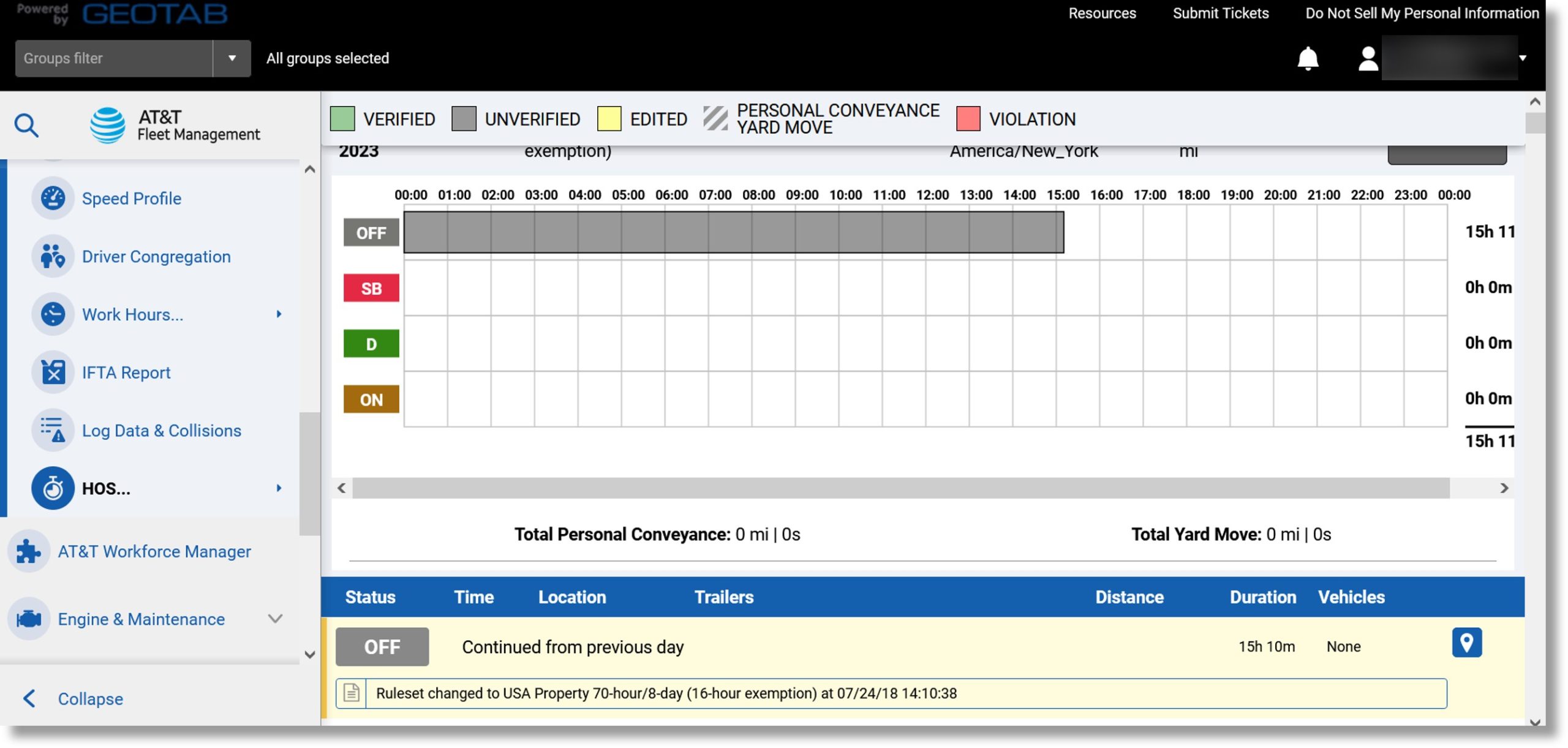
Task: Open IFTA Report menu item
Action: pos(126,372)
